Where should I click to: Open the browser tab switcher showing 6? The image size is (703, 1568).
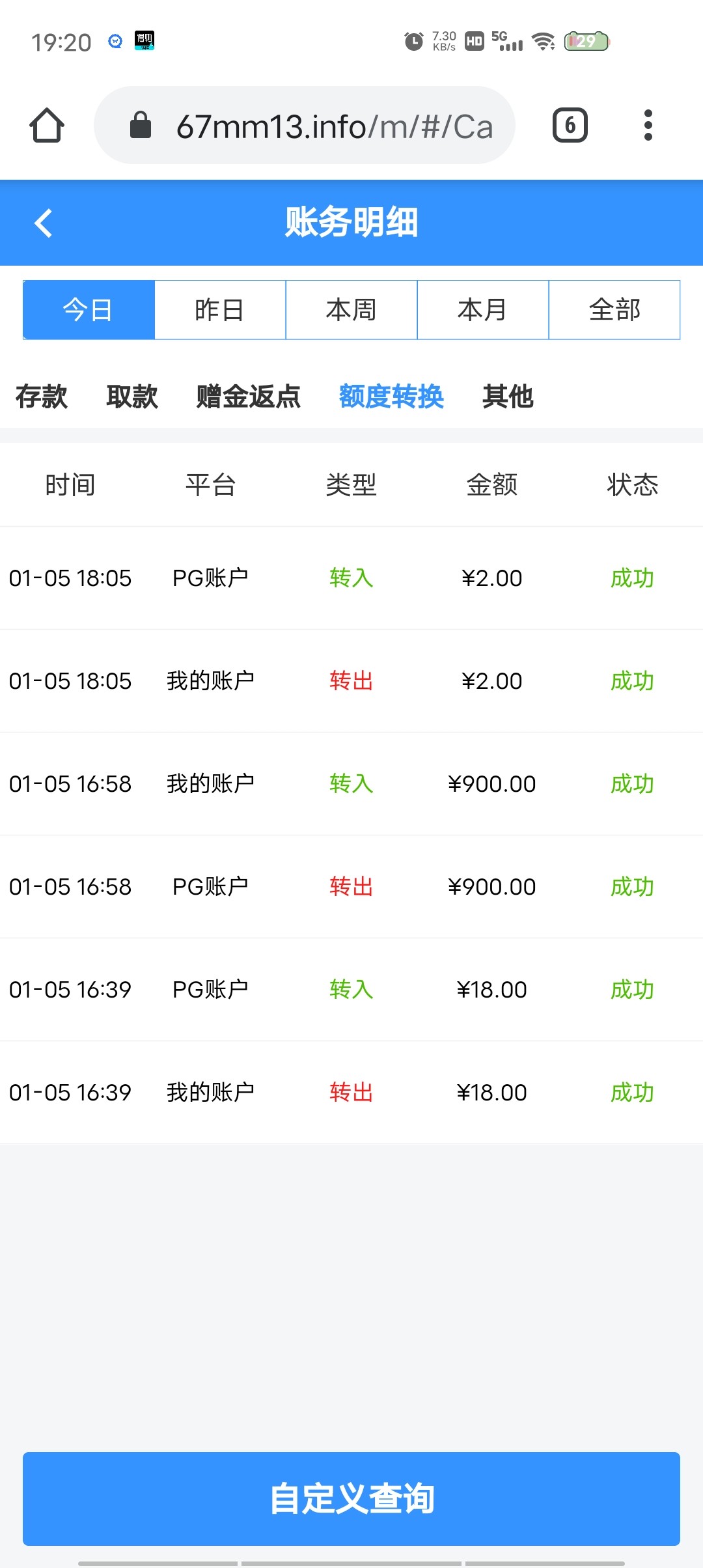click(570, 125)
